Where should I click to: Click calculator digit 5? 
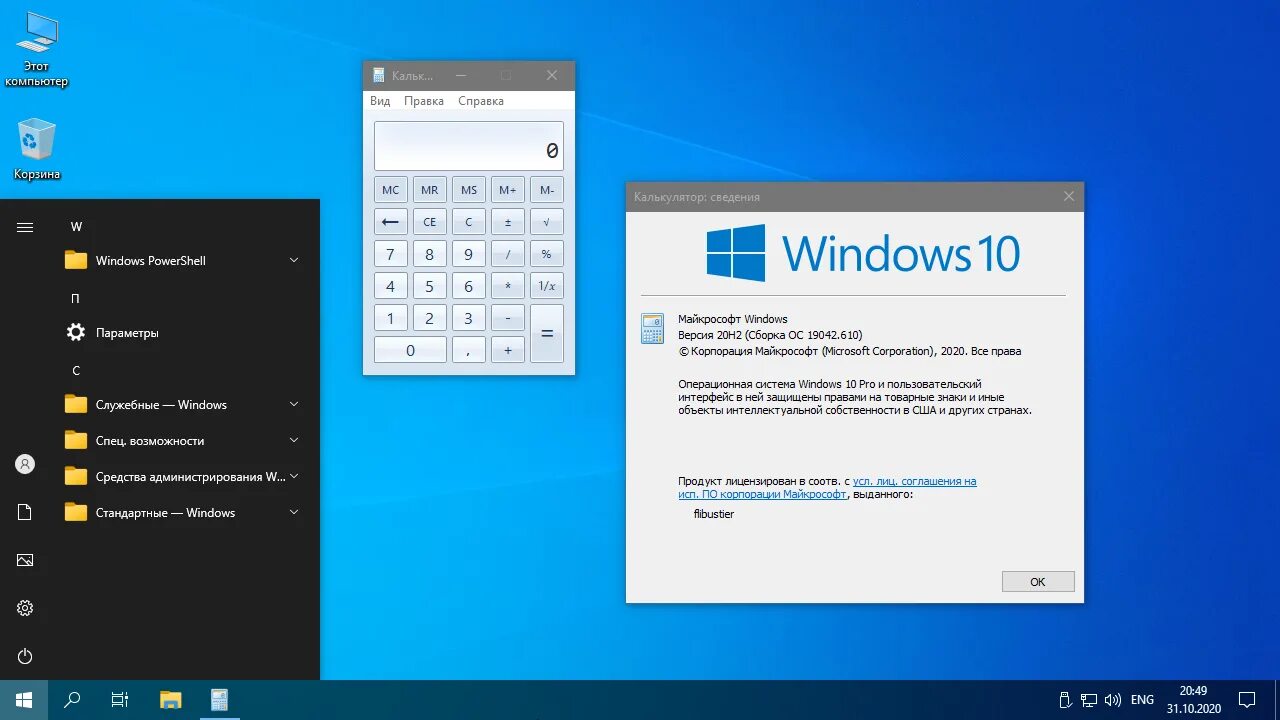[429, 286]
